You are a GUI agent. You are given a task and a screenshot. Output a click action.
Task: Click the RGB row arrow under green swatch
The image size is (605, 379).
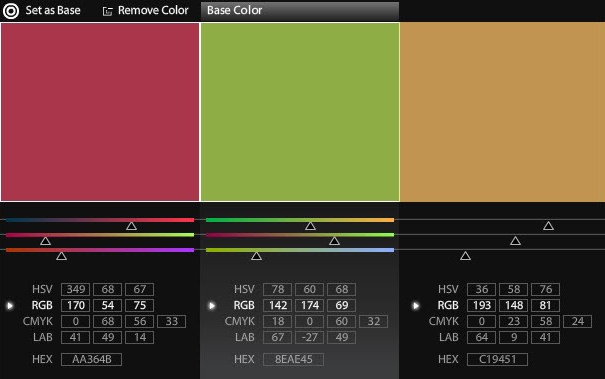click(212, 306)
